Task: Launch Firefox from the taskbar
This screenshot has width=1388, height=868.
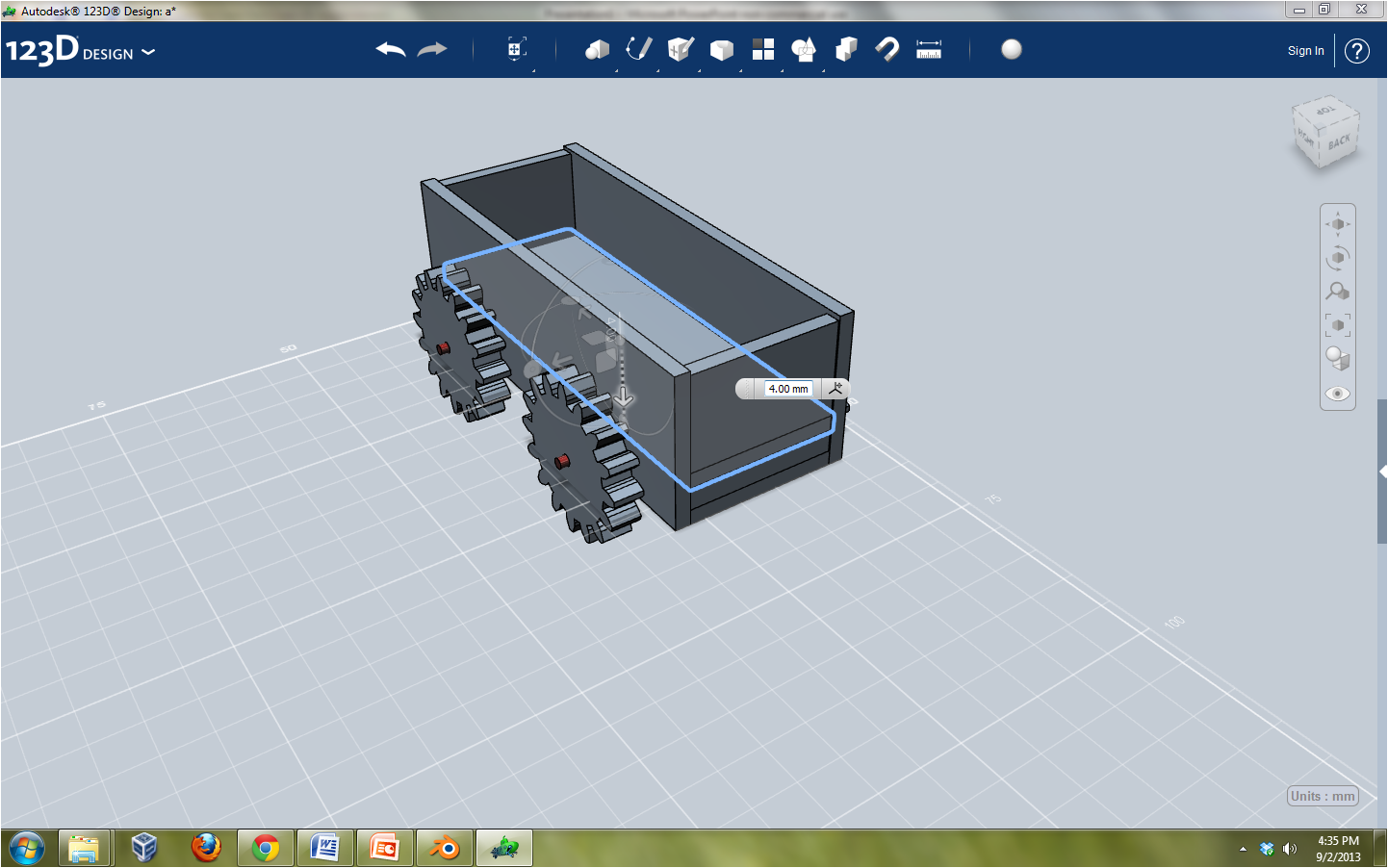Action: coord(206,849)
